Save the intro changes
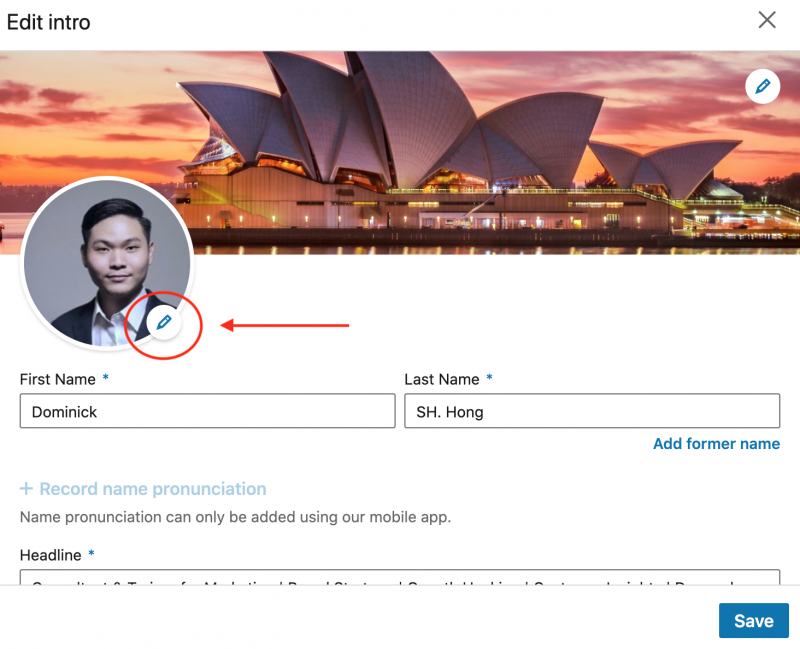 click(x=754, y=620)
